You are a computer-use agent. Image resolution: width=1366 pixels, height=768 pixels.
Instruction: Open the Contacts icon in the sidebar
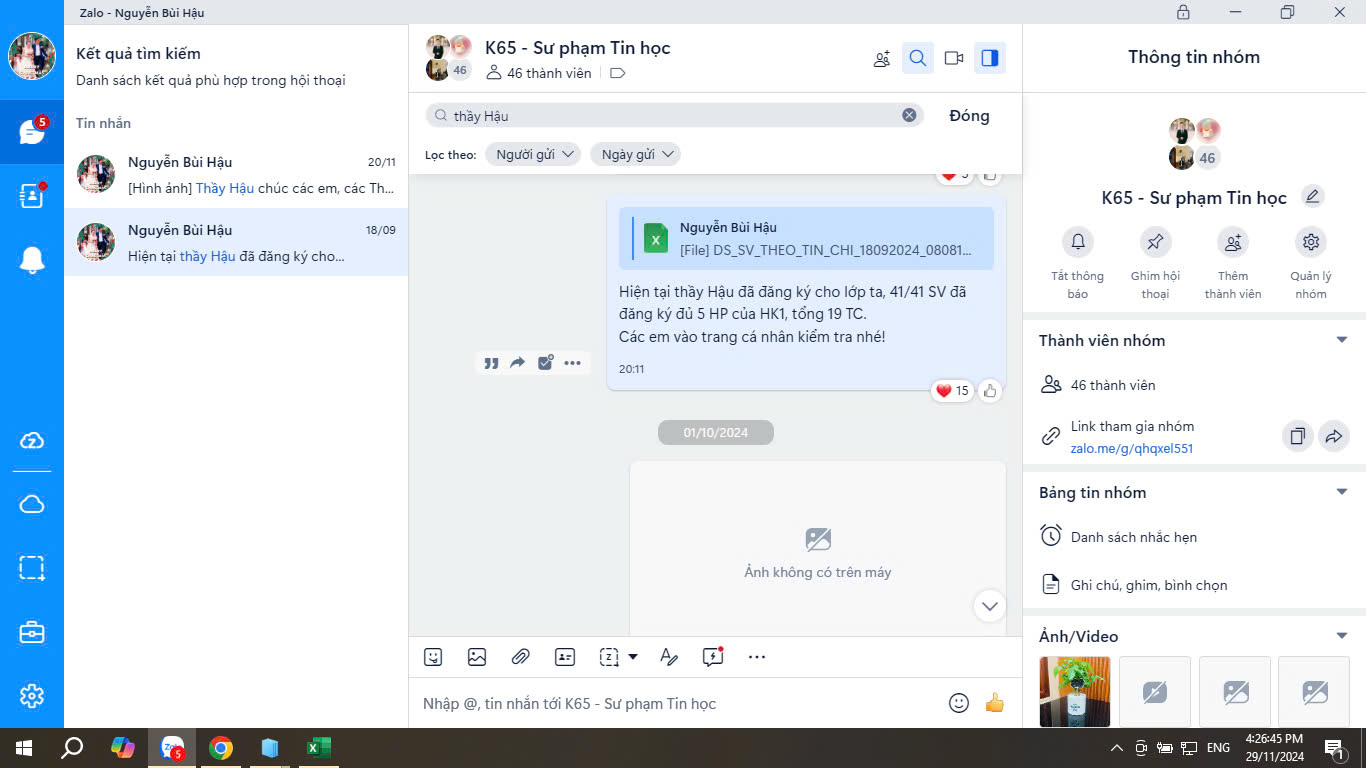pos(32,196)
